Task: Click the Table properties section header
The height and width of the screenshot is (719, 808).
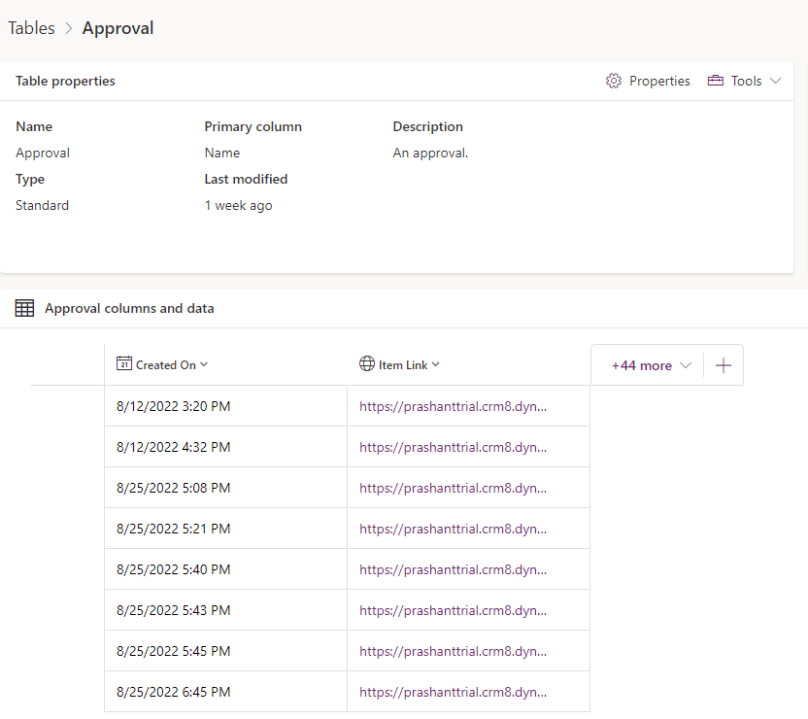Action: [65, 81]
